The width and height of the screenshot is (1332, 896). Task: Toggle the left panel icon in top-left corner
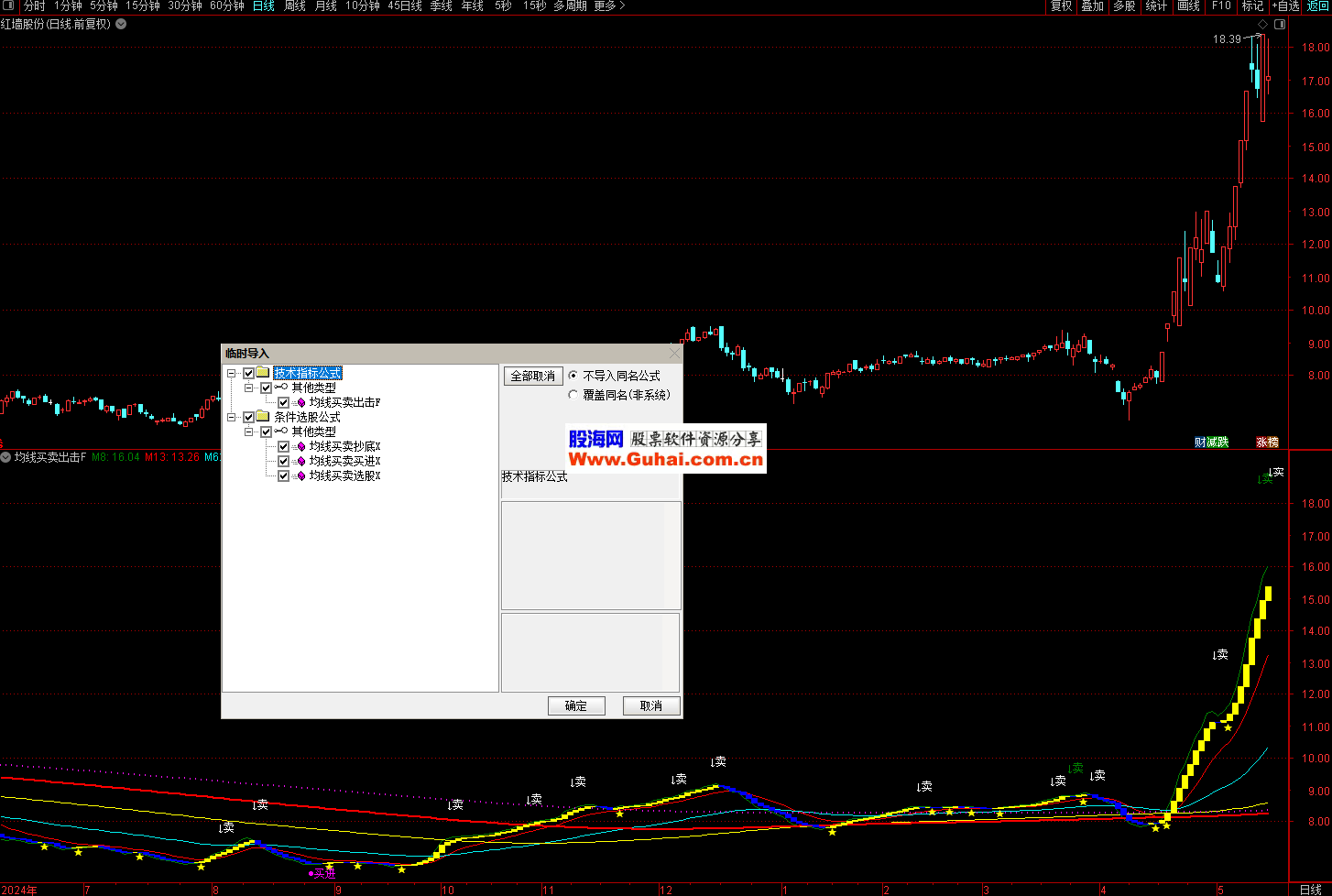coord(7,5)
